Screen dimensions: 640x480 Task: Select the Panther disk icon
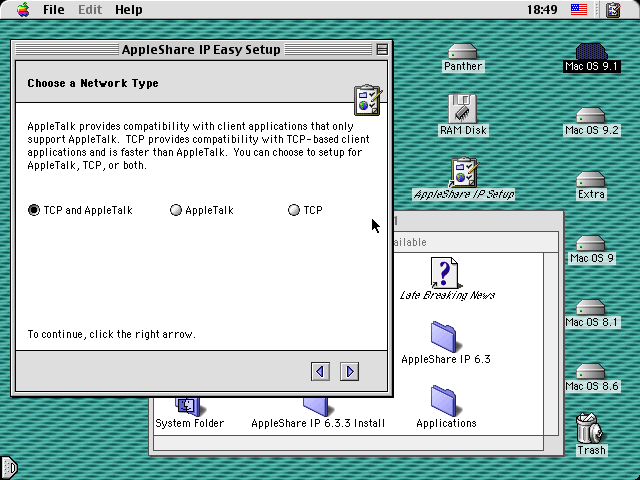(463, 52)
